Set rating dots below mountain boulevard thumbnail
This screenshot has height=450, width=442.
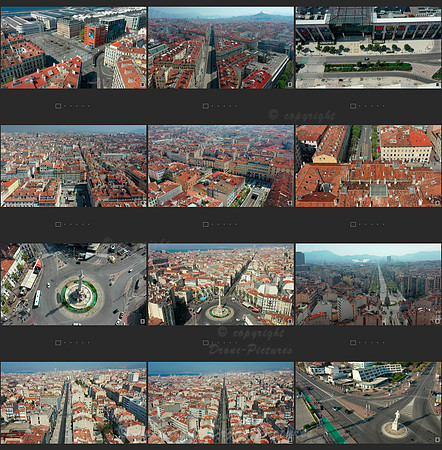(372, 342)
